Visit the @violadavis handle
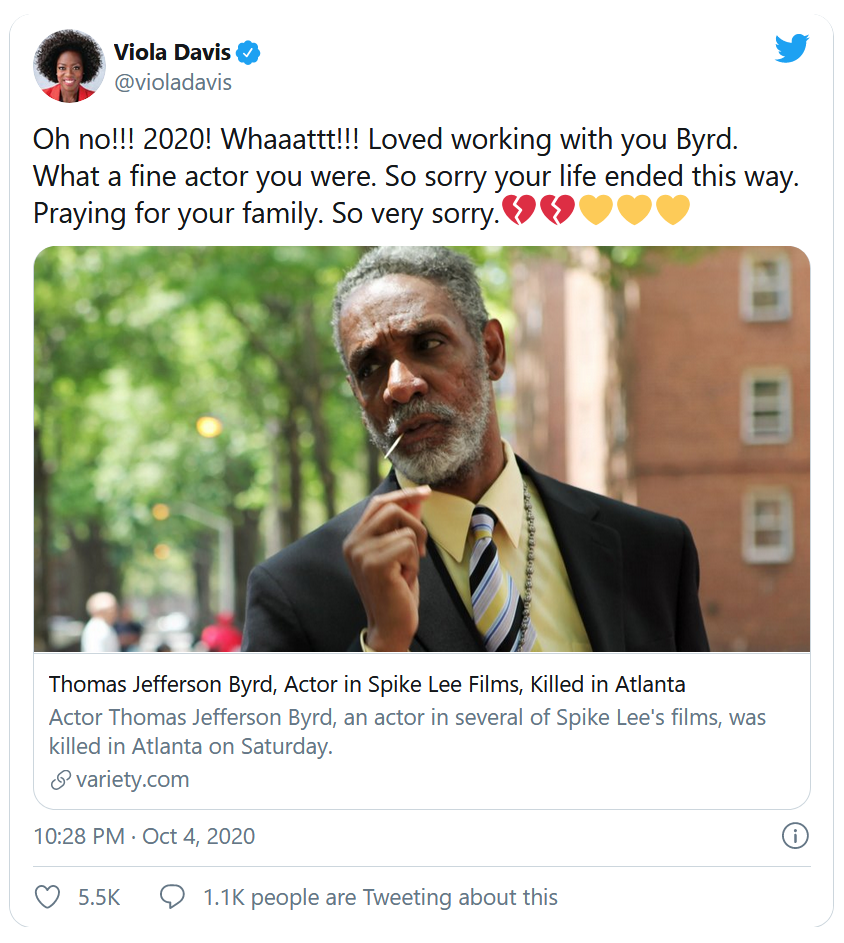The height and width of the screenshot is (943, 844). point(172,83)
